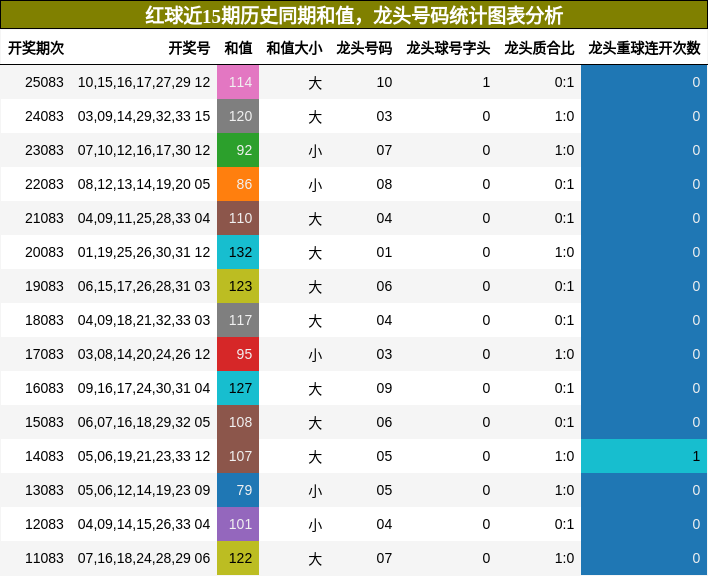
Task: Select period number 20083
Action: coord(44,252)
